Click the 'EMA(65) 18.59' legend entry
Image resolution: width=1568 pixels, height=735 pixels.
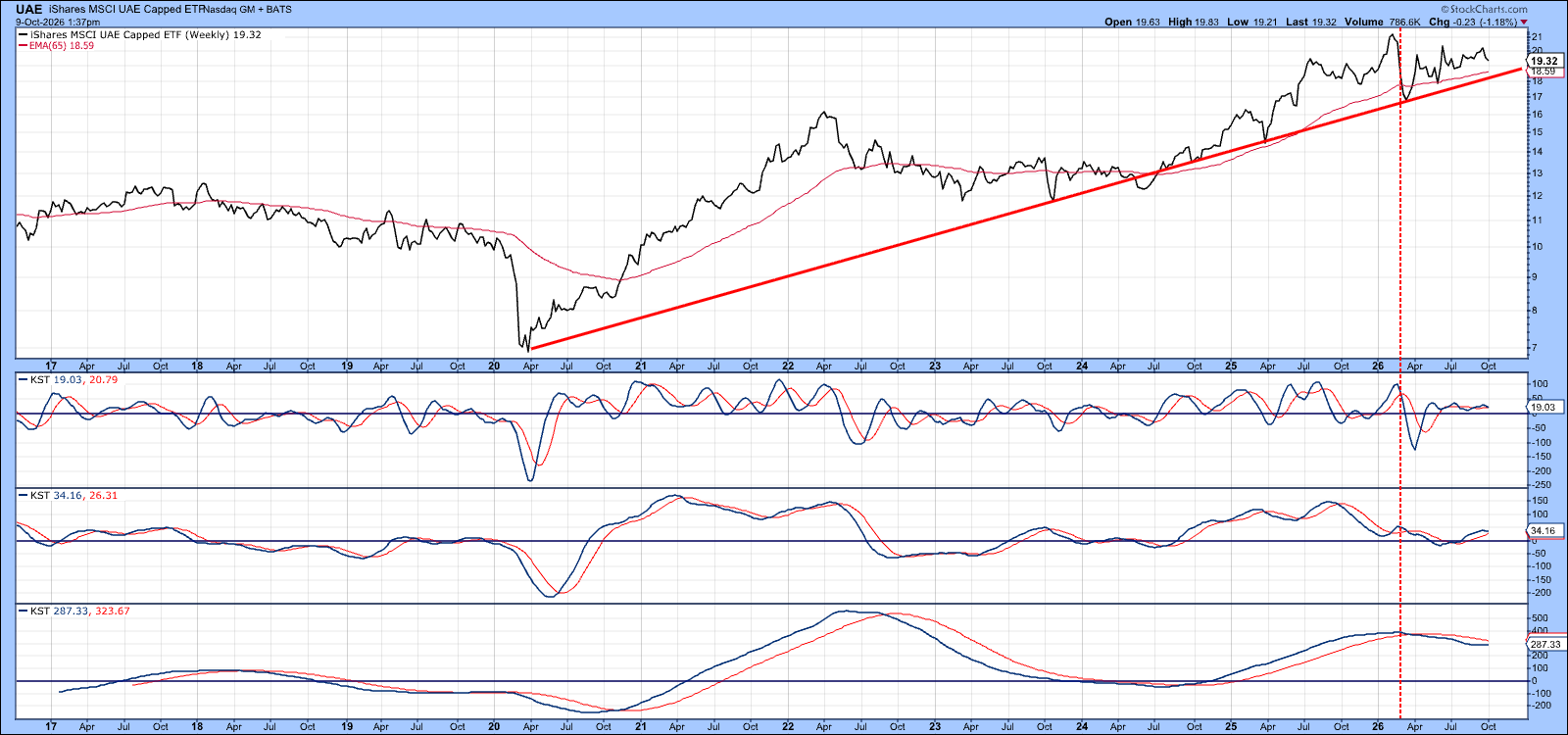62,46
